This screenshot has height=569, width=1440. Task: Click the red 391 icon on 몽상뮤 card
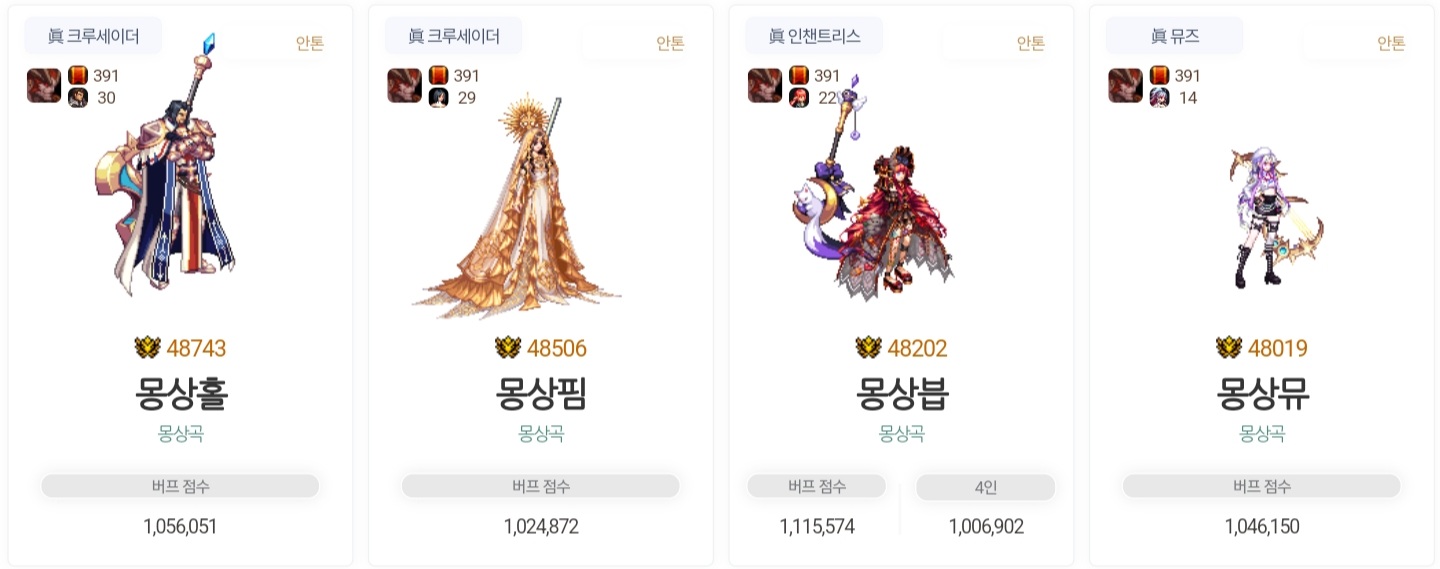coord(1159,75)
